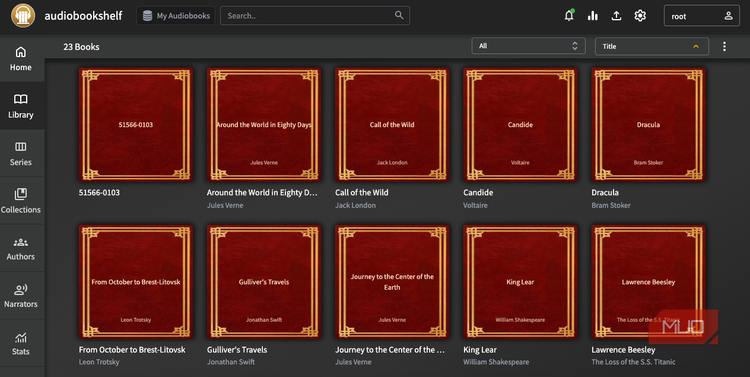Open the King Lear book cover
This screenshot has height=377, width=750.
520,282
